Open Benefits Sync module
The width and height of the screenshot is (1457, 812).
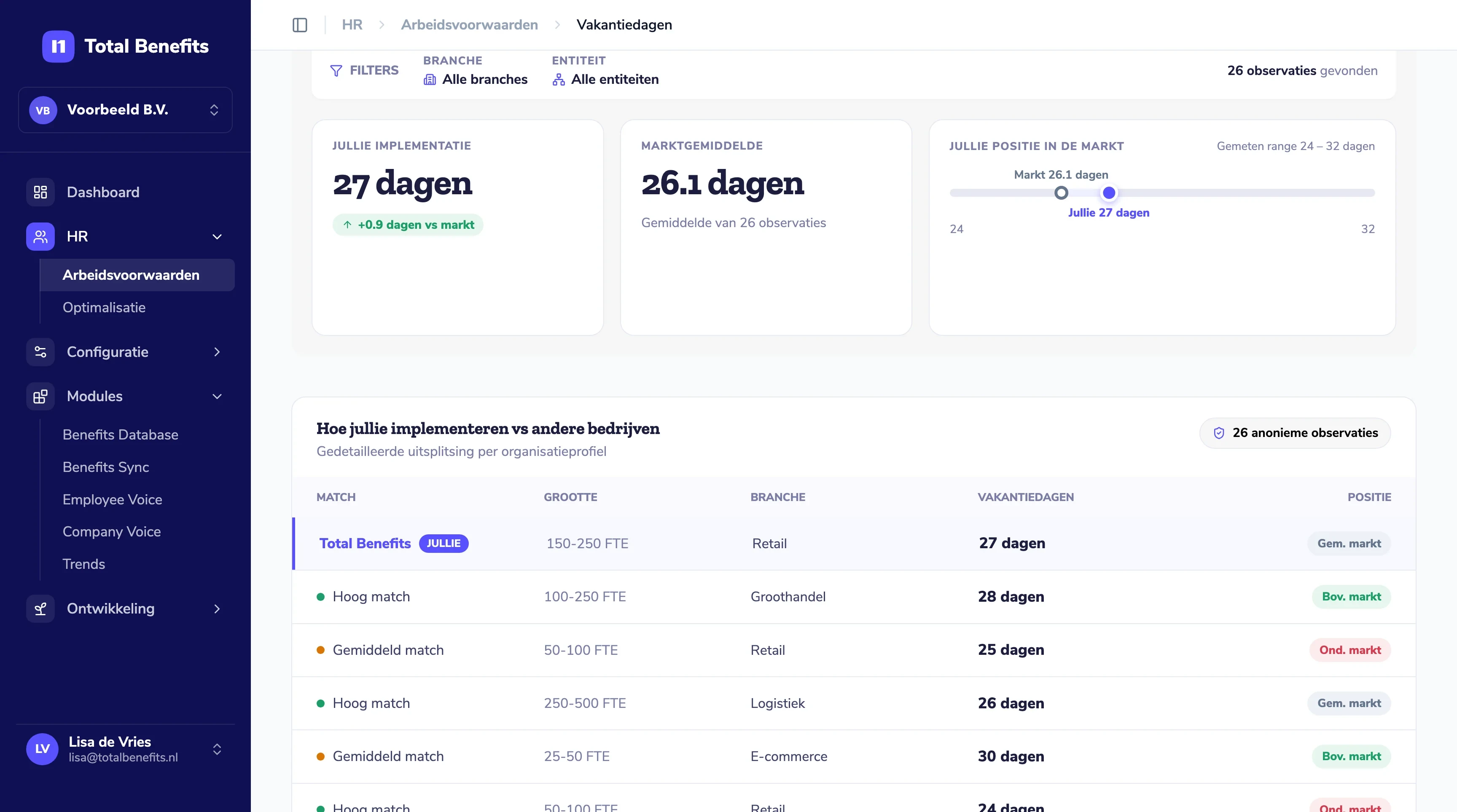[106, 467]
